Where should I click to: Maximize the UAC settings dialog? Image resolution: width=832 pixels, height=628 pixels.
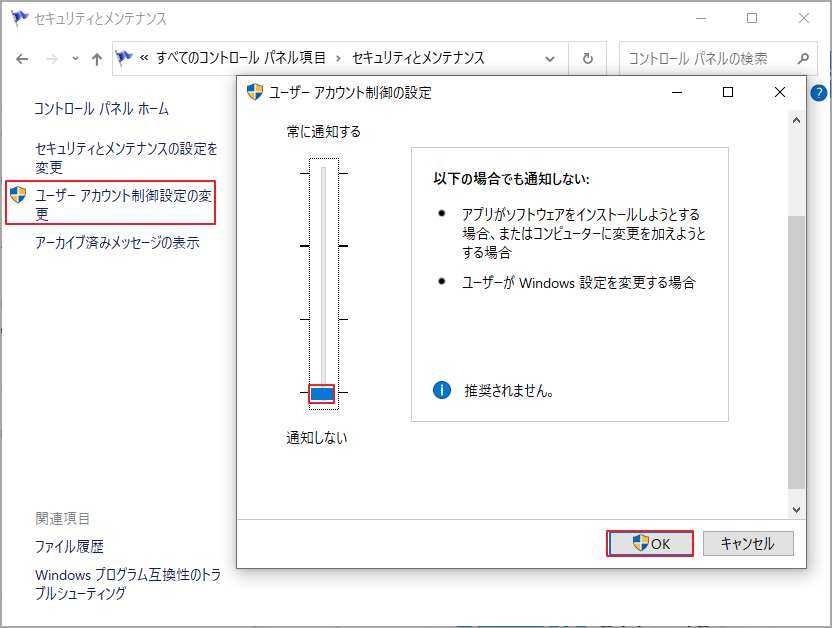point(728,92)
